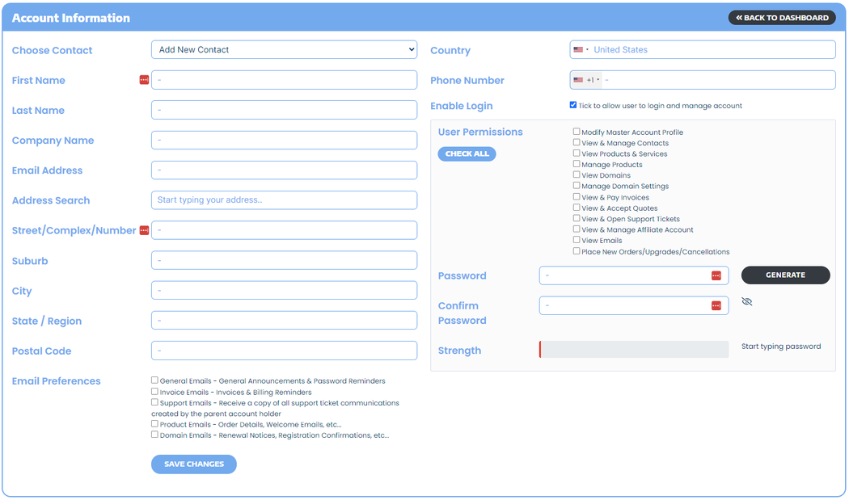Check View & Pay Invoices permission
850x500 pixels.
[x=577, y=197]
